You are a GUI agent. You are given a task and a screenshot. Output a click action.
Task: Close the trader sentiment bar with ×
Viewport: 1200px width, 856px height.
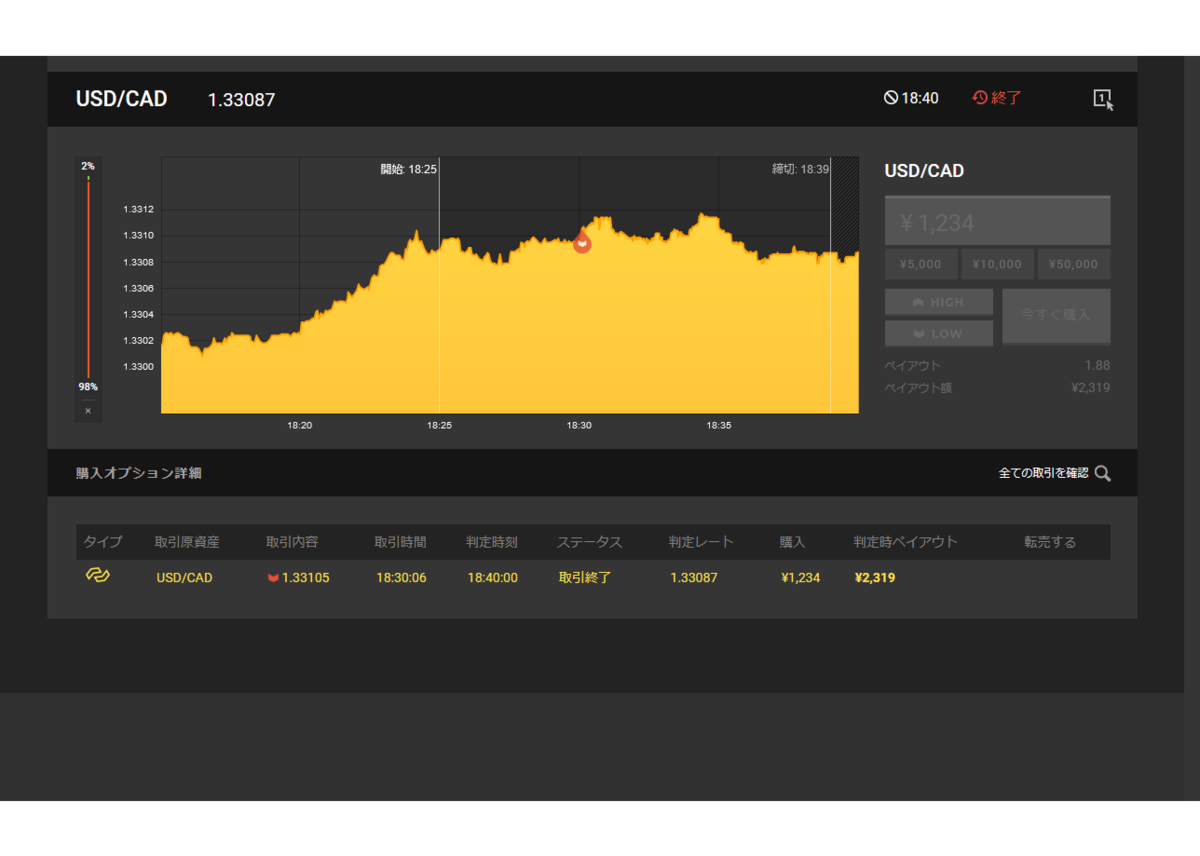(88, 411)
